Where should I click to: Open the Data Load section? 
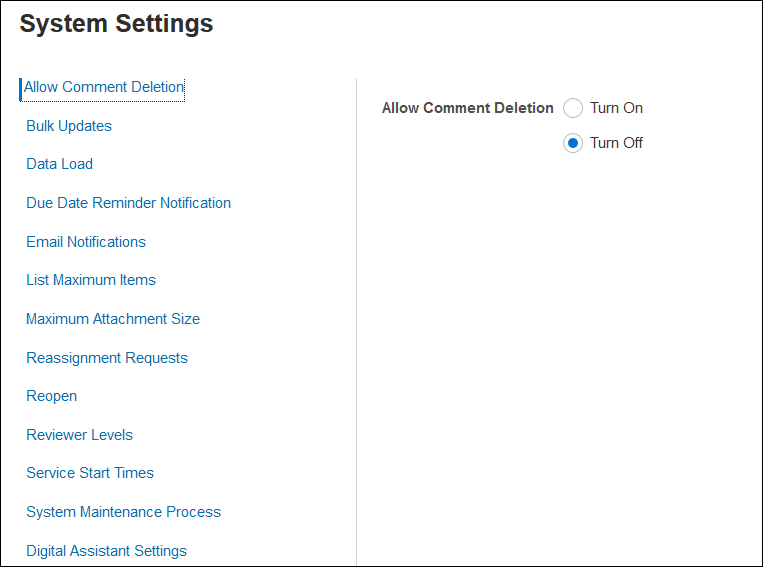[59, 164]
